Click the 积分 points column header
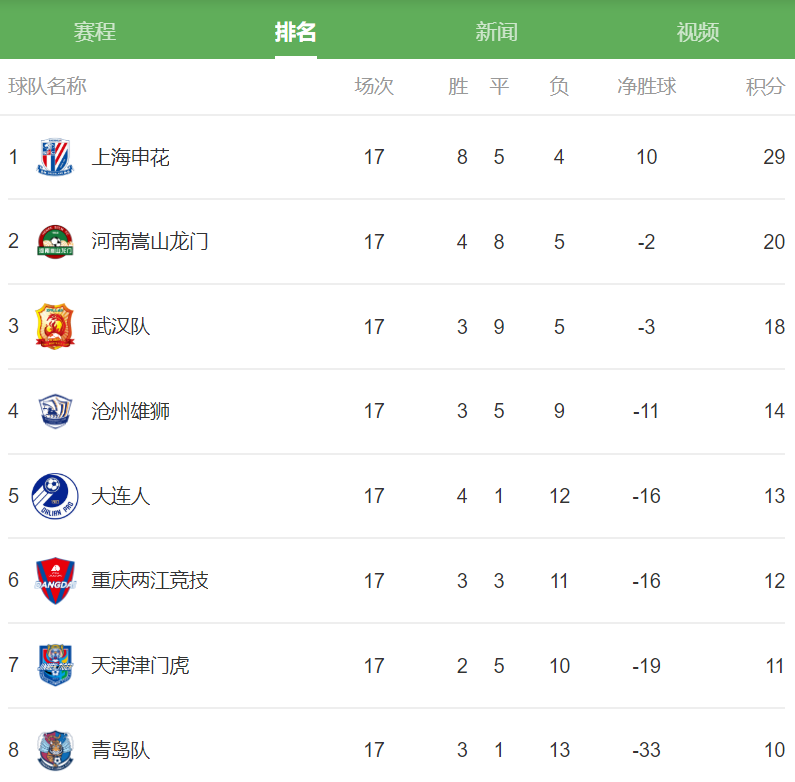 pyautogui.click(x=765, y=86)
